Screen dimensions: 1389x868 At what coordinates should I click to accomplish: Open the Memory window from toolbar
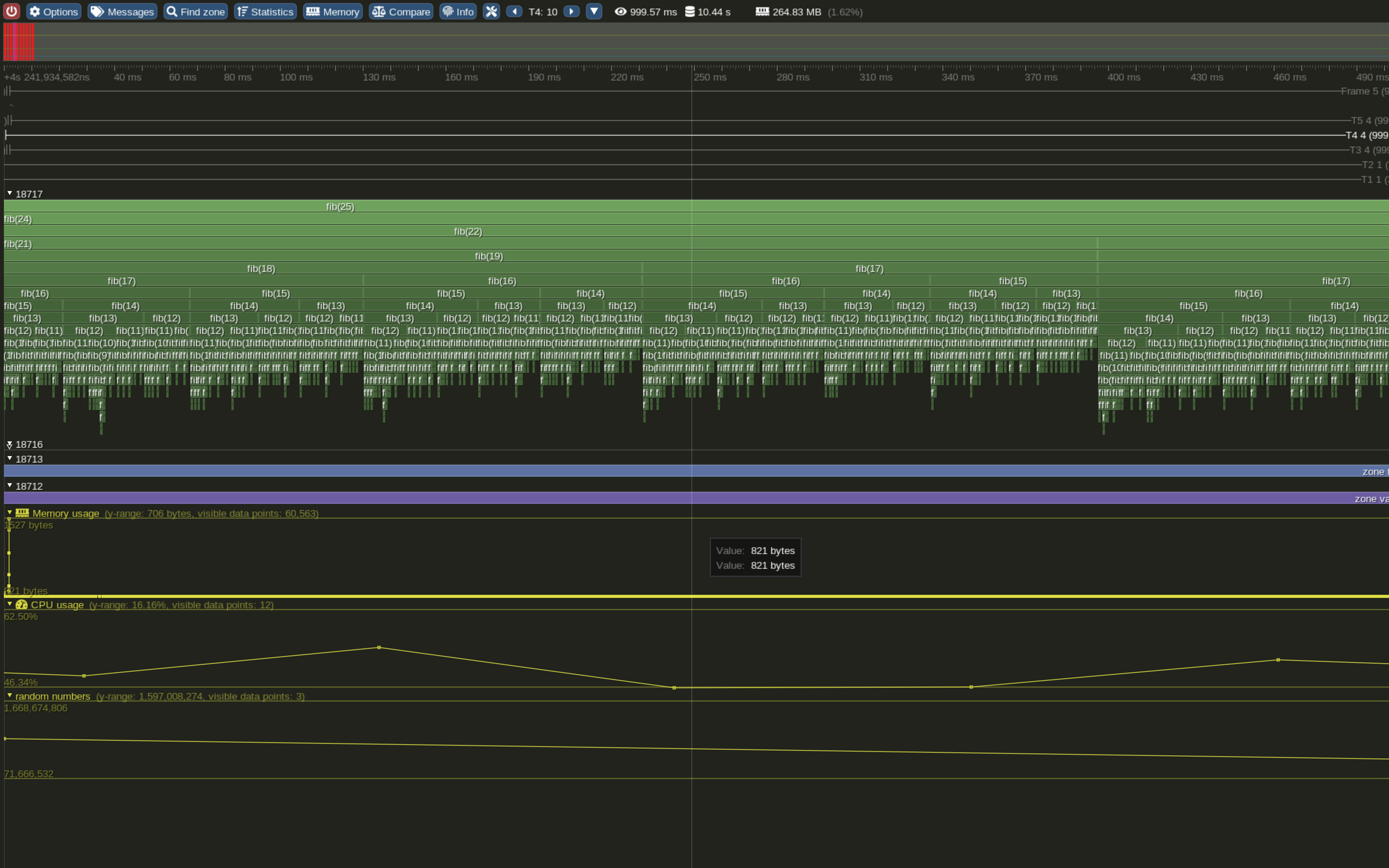click(x=333, y=12)
